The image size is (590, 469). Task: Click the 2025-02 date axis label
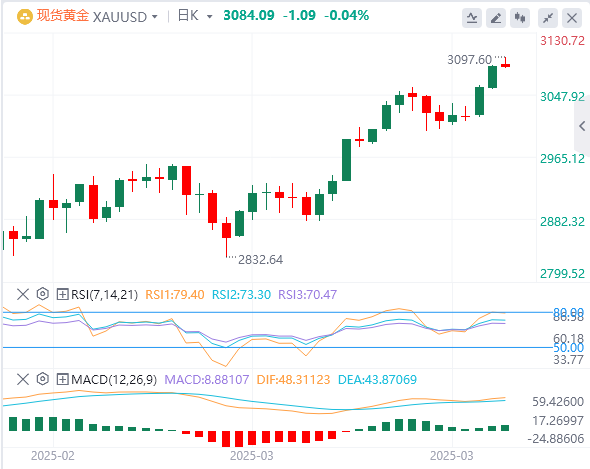[53, 456]
